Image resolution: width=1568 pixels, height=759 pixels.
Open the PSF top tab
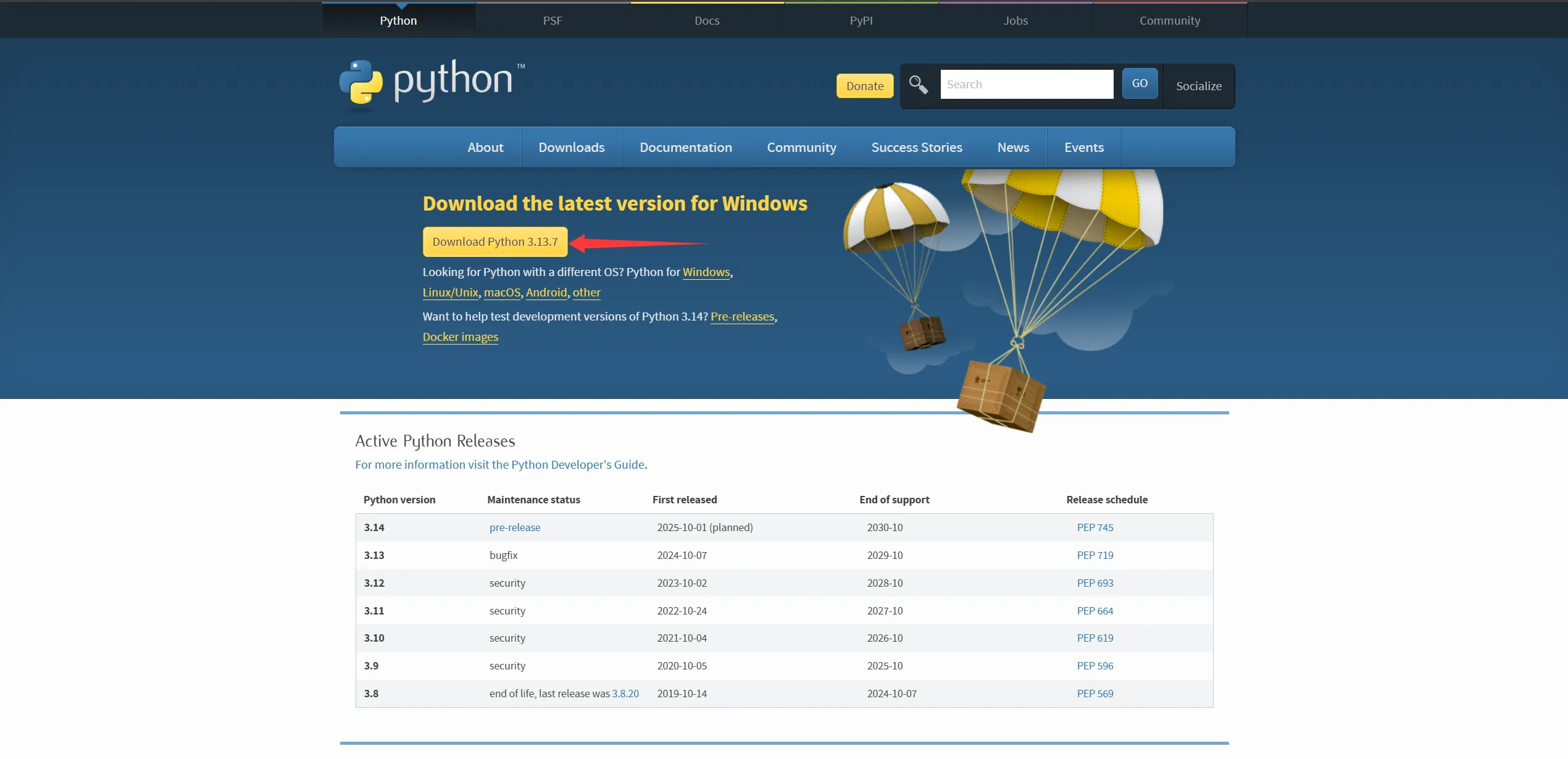(553, 20)
